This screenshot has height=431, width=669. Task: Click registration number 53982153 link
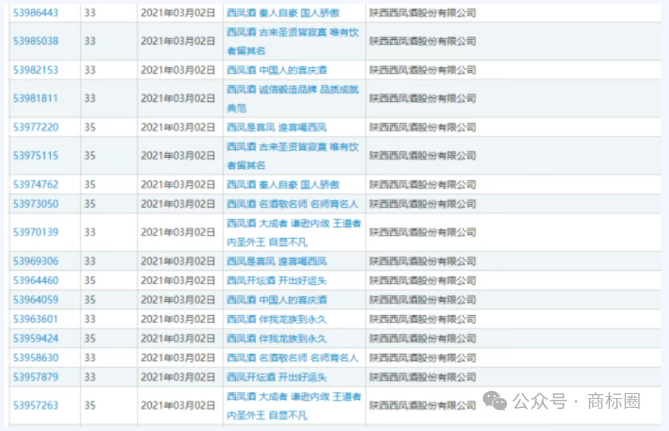click(35, 70)
